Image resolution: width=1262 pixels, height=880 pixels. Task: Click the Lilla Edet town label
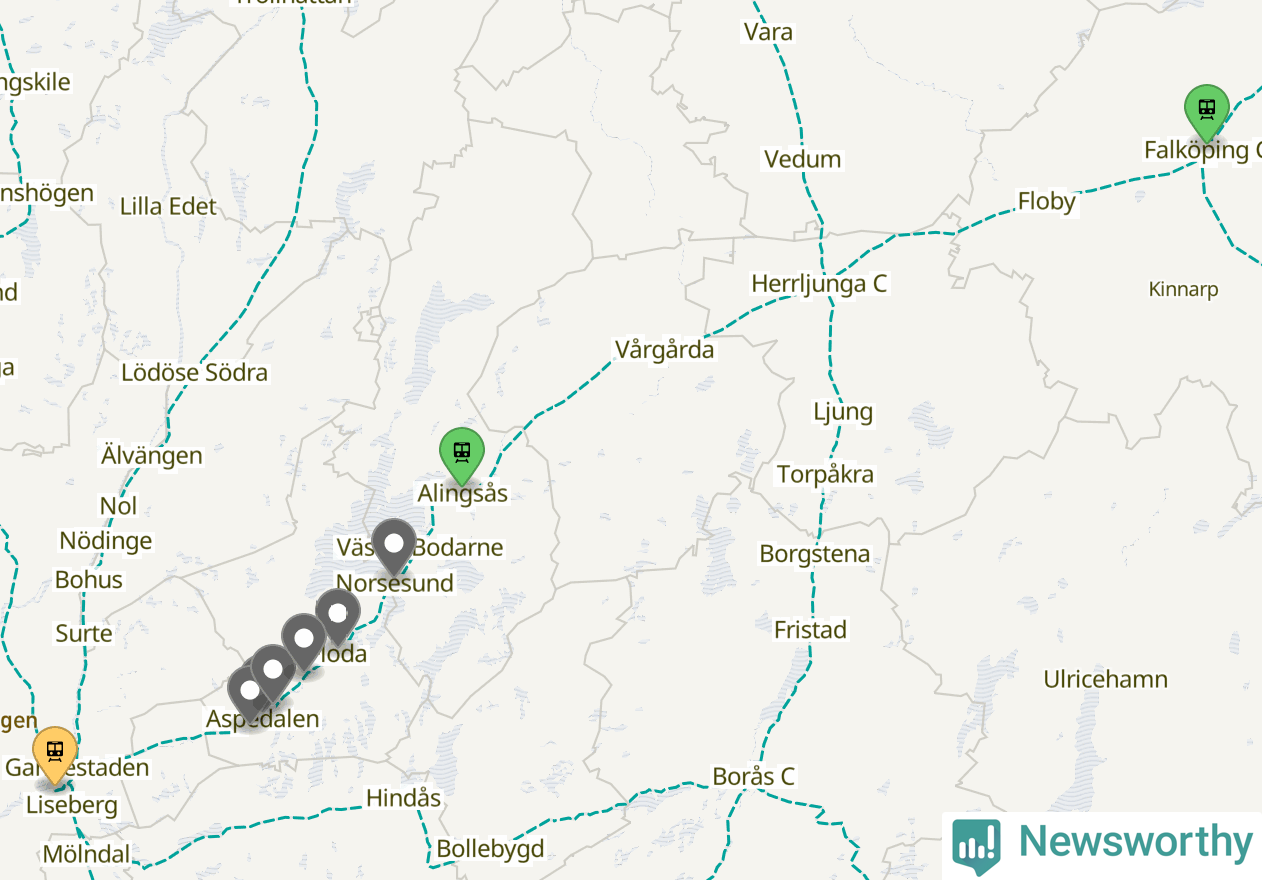point(168,207)
